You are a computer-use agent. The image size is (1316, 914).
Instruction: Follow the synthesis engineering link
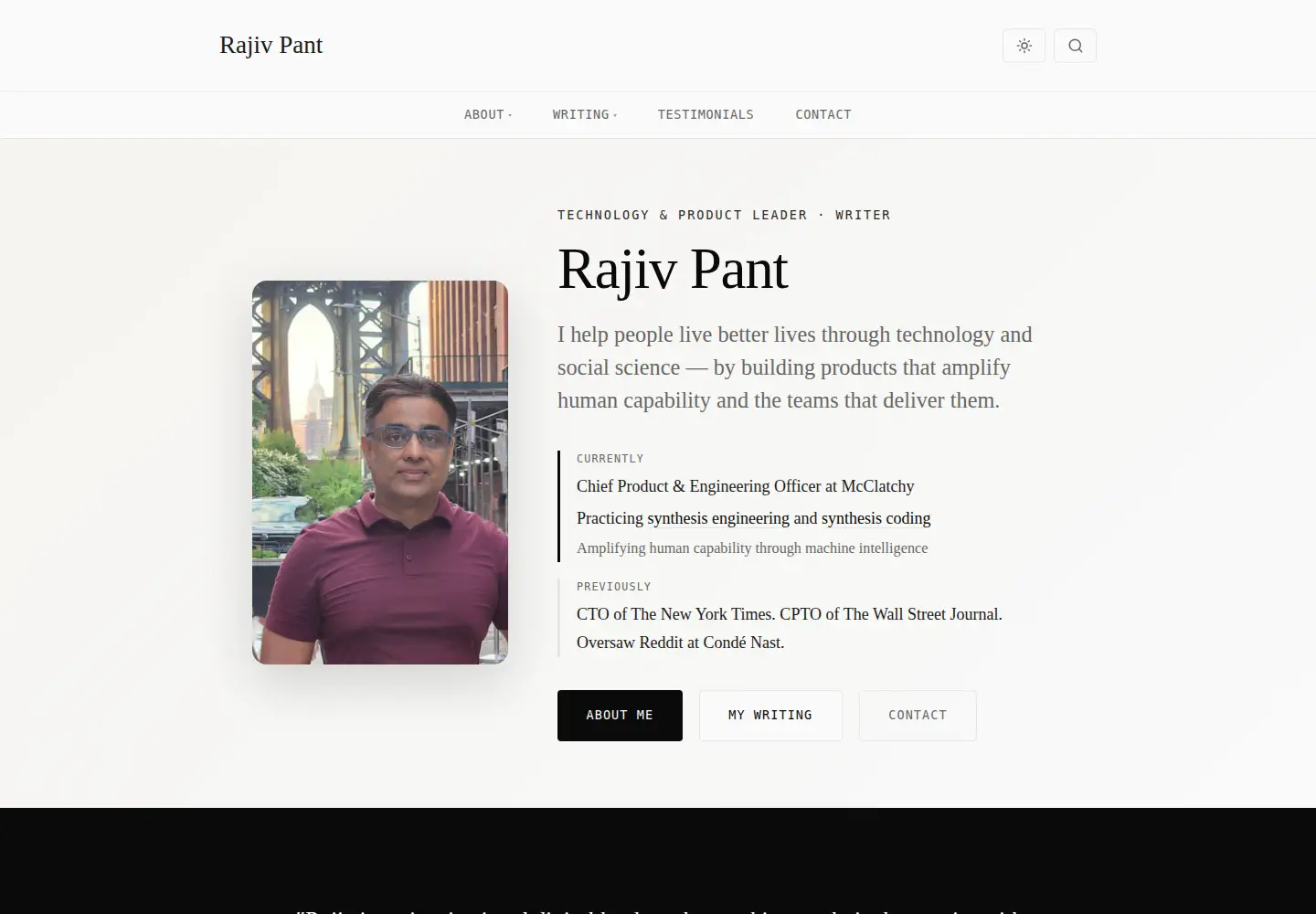click(x=718, y=518)
